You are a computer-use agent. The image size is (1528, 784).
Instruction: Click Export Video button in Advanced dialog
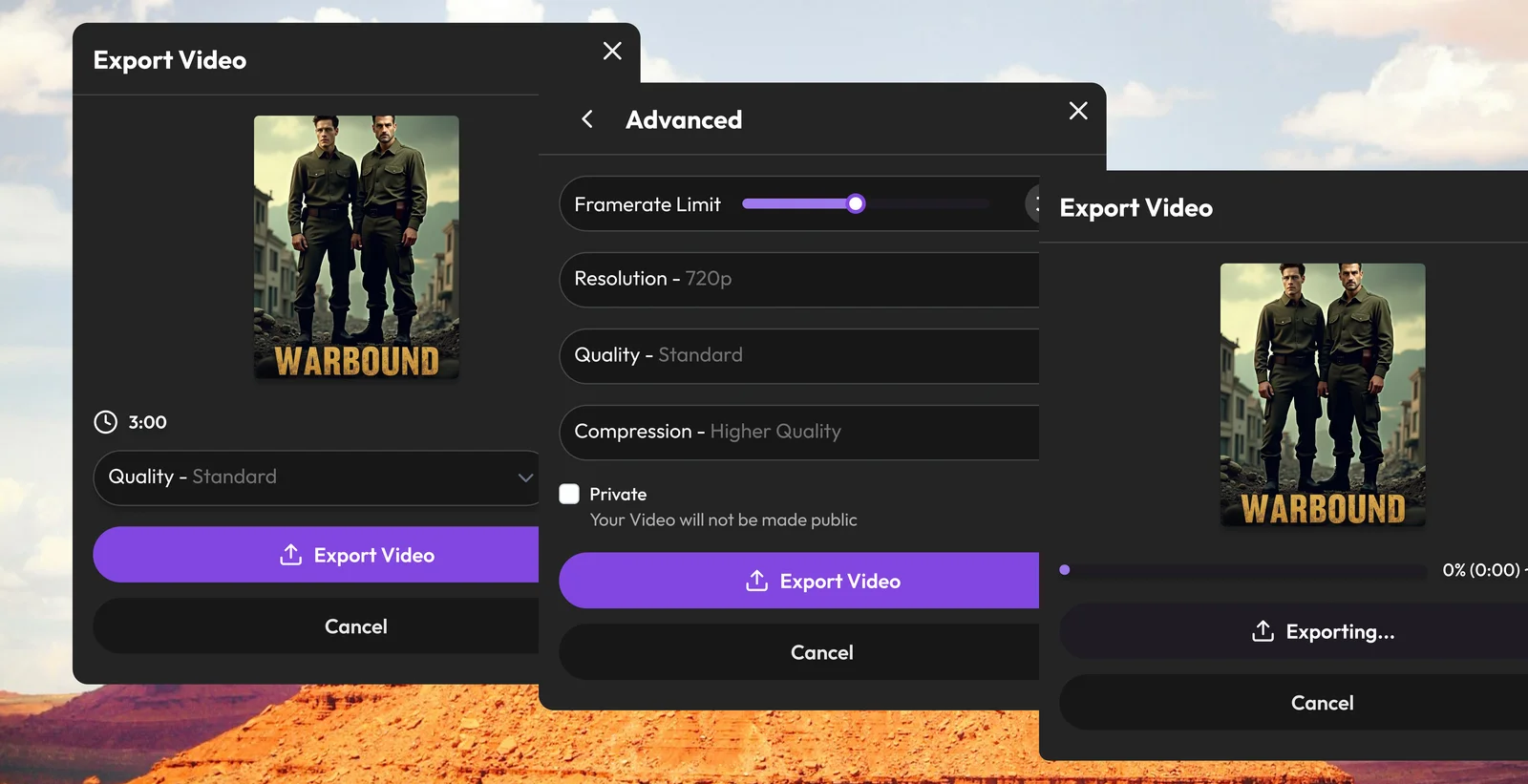click(799, 581)
